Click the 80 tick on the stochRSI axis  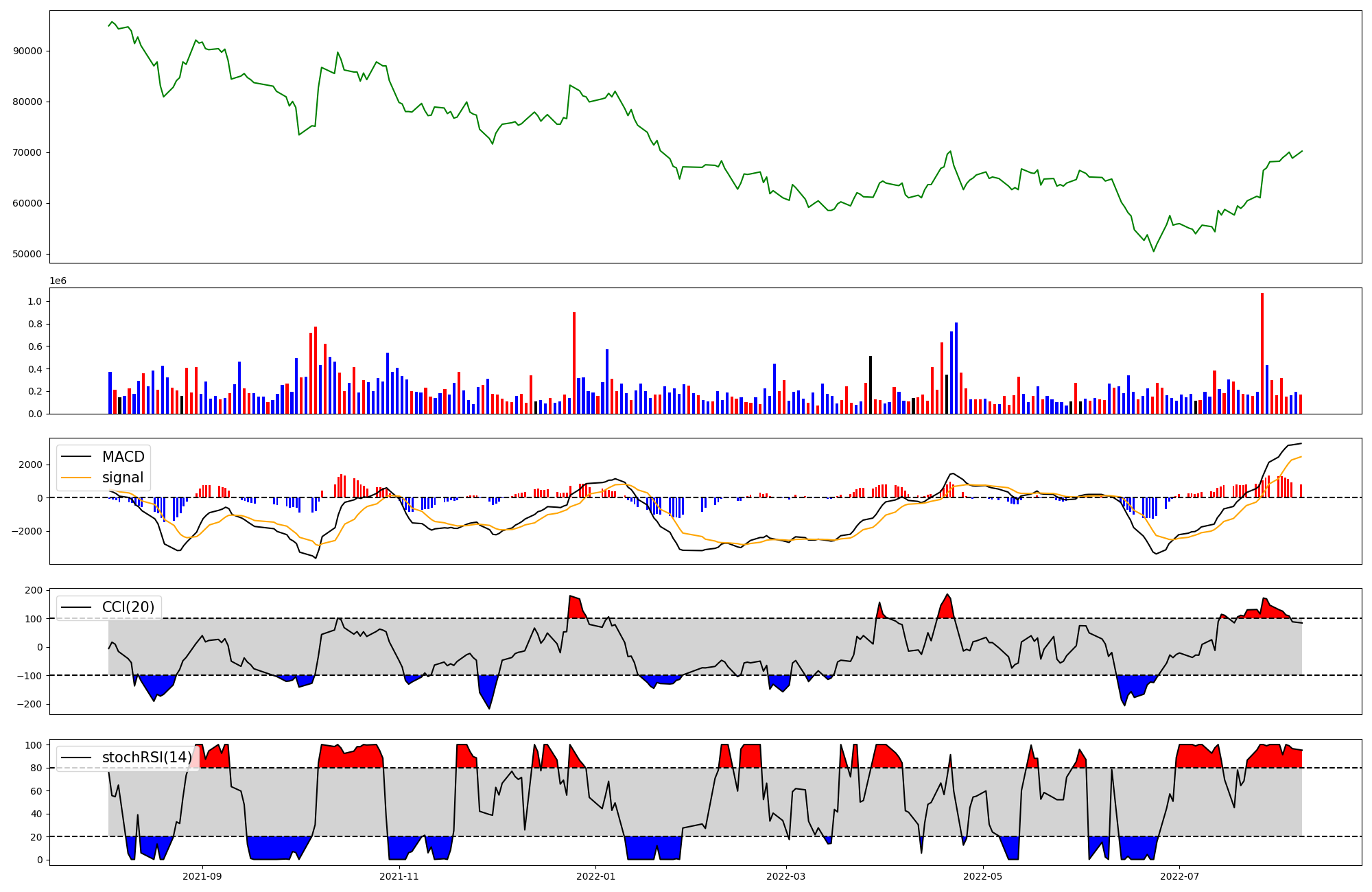(37, 768)
